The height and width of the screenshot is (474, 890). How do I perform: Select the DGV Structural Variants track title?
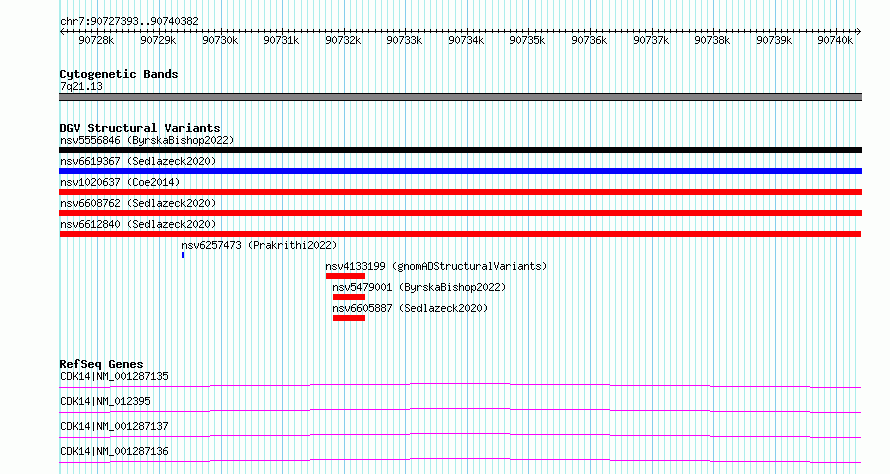[140, 128]
